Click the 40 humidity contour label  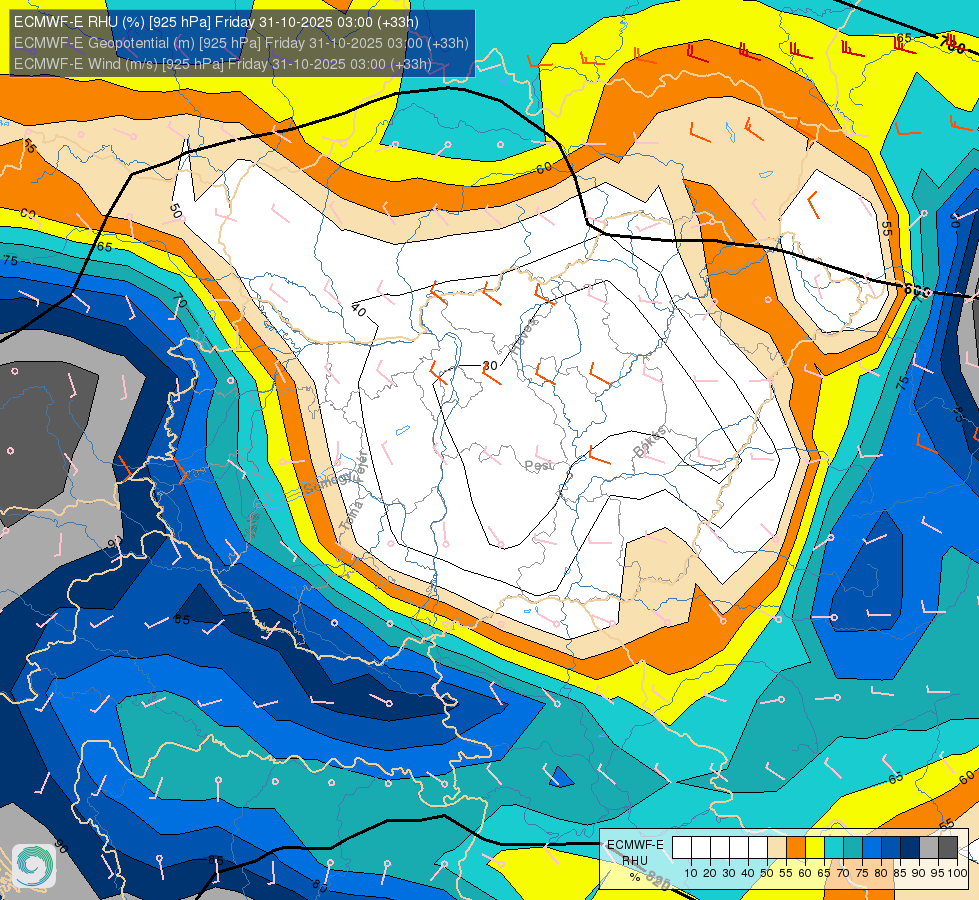click(x=358, y=309)
